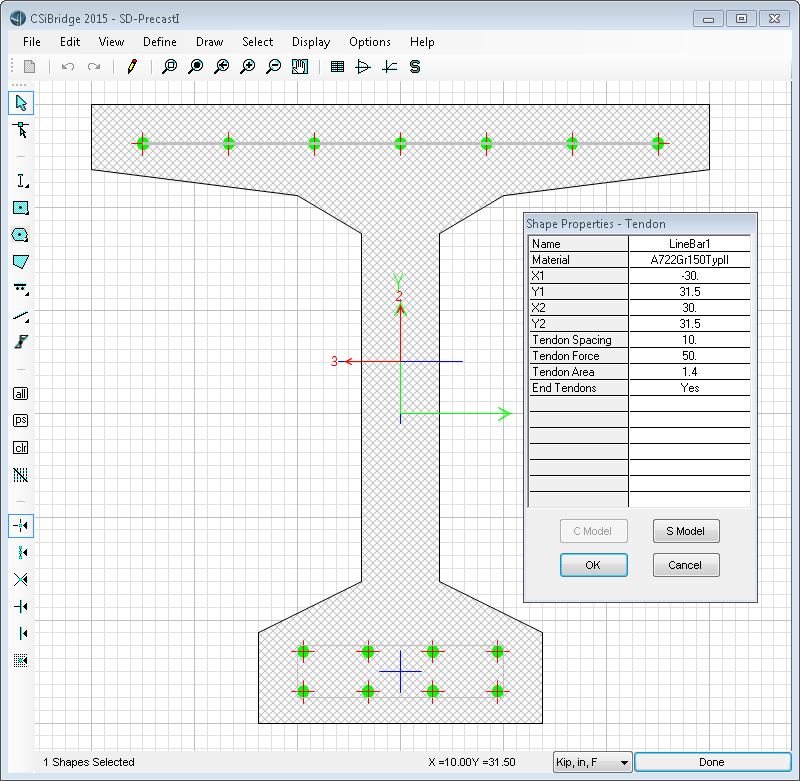Image resolution: width=800 pixels, height=781 pixels.
Task: Open the Define menu
Action: point(160,42)
